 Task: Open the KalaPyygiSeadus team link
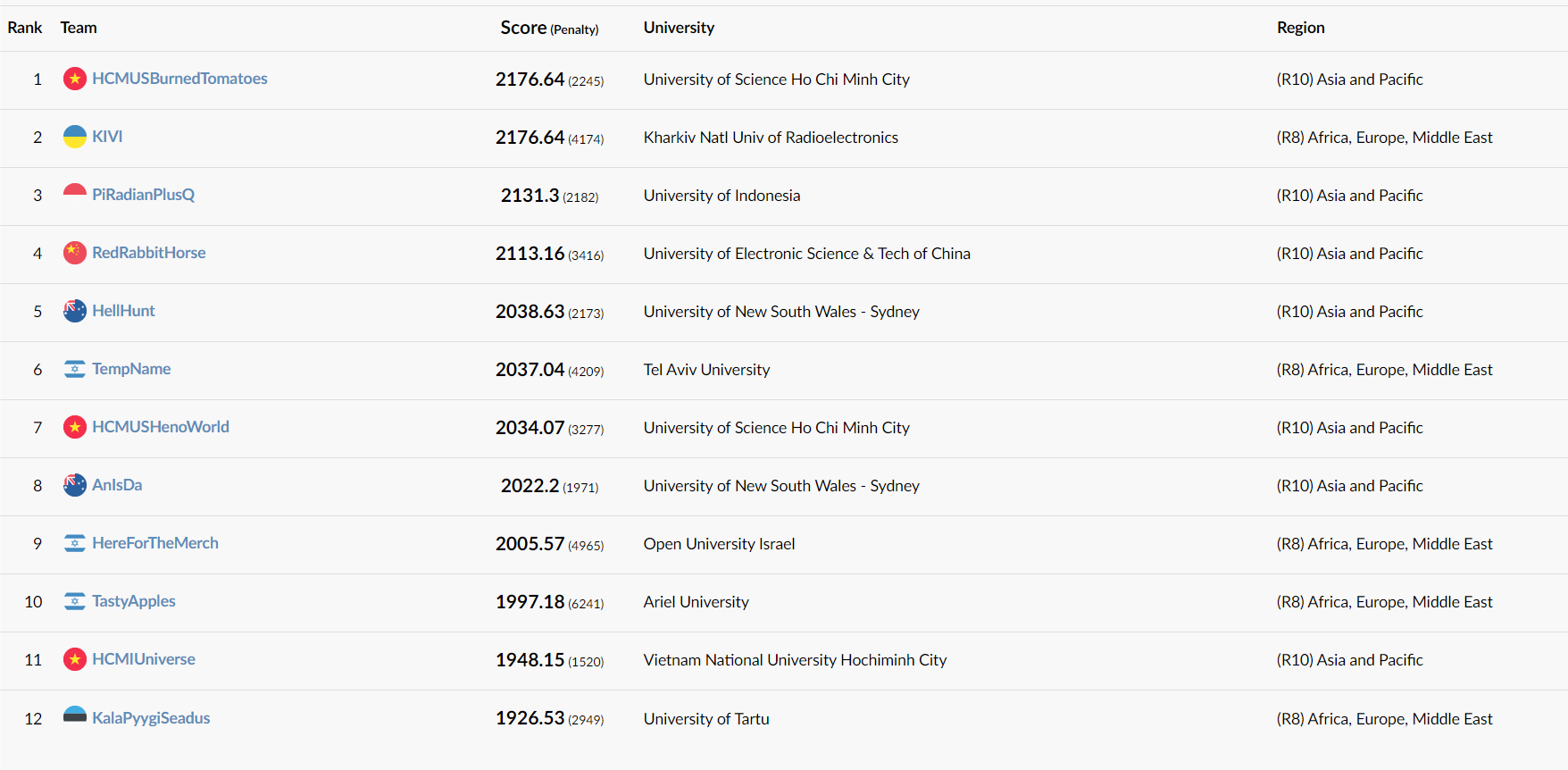[x=151, y=718]
